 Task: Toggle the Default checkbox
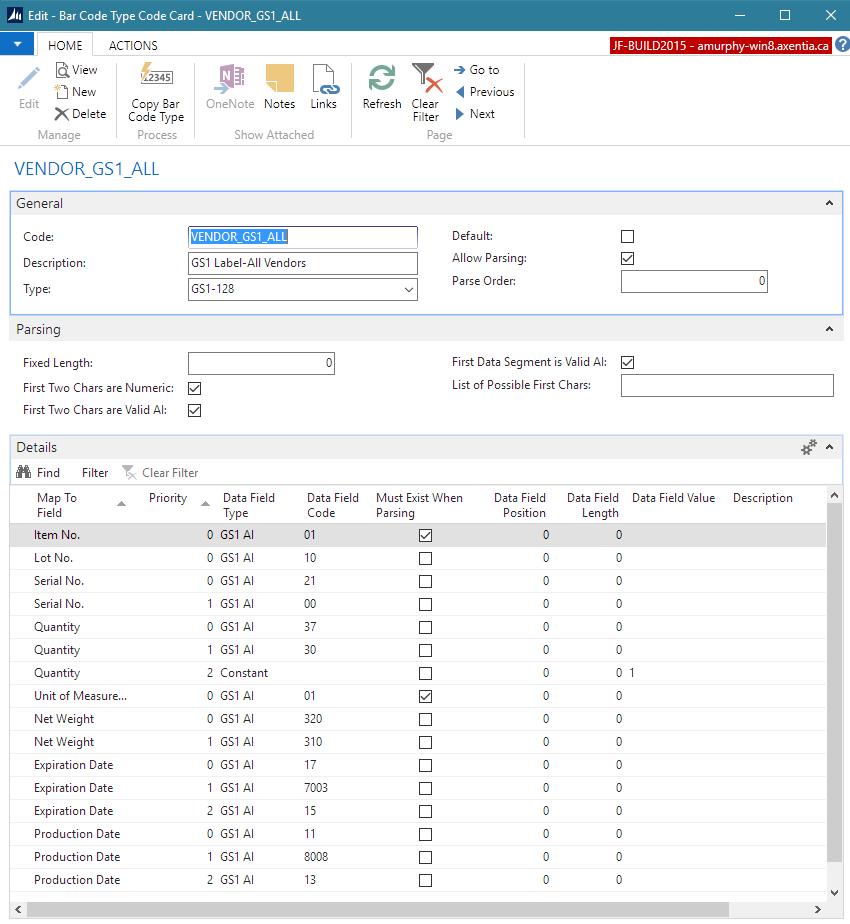coord(628,237)
